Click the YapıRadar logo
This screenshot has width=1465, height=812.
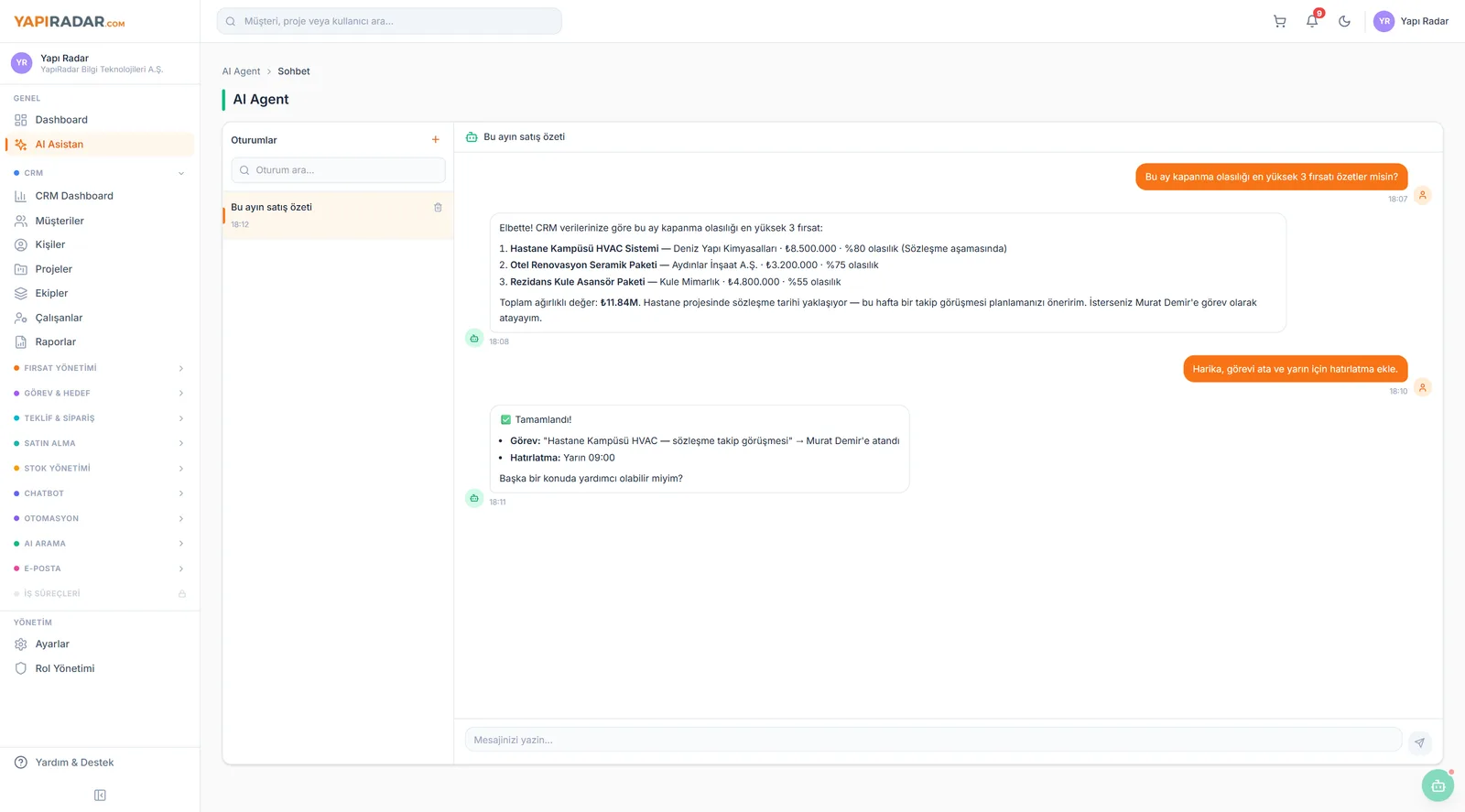(70, 22)
